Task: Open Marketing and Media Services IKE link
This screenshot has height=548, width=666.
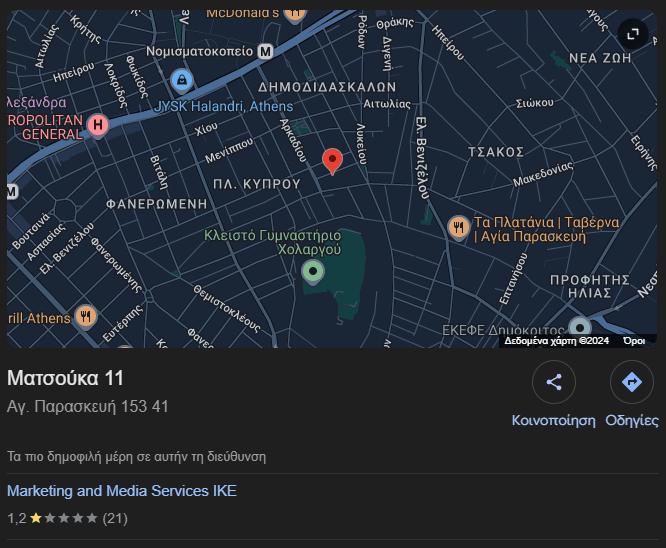Action: (122, 491)
